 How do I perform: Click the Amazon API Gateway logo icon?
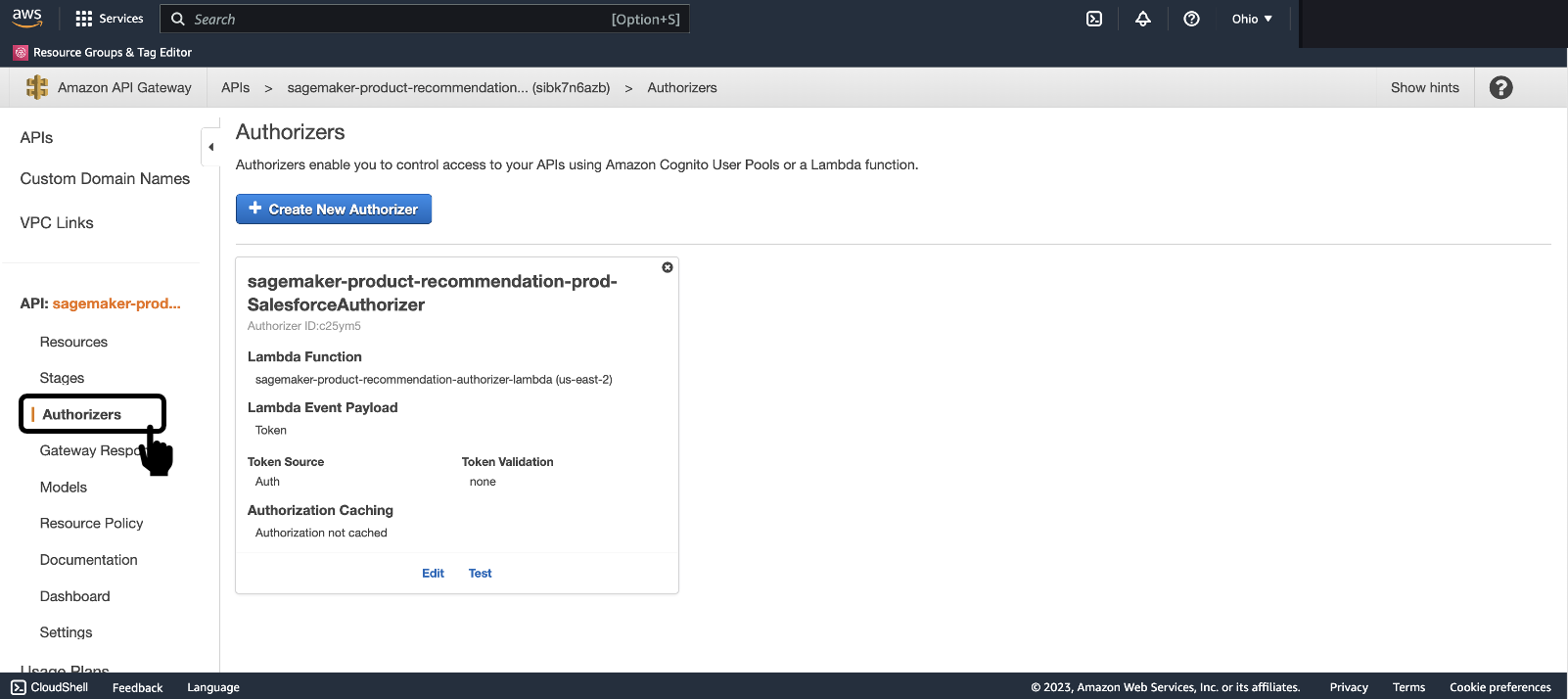pos(37,87)
